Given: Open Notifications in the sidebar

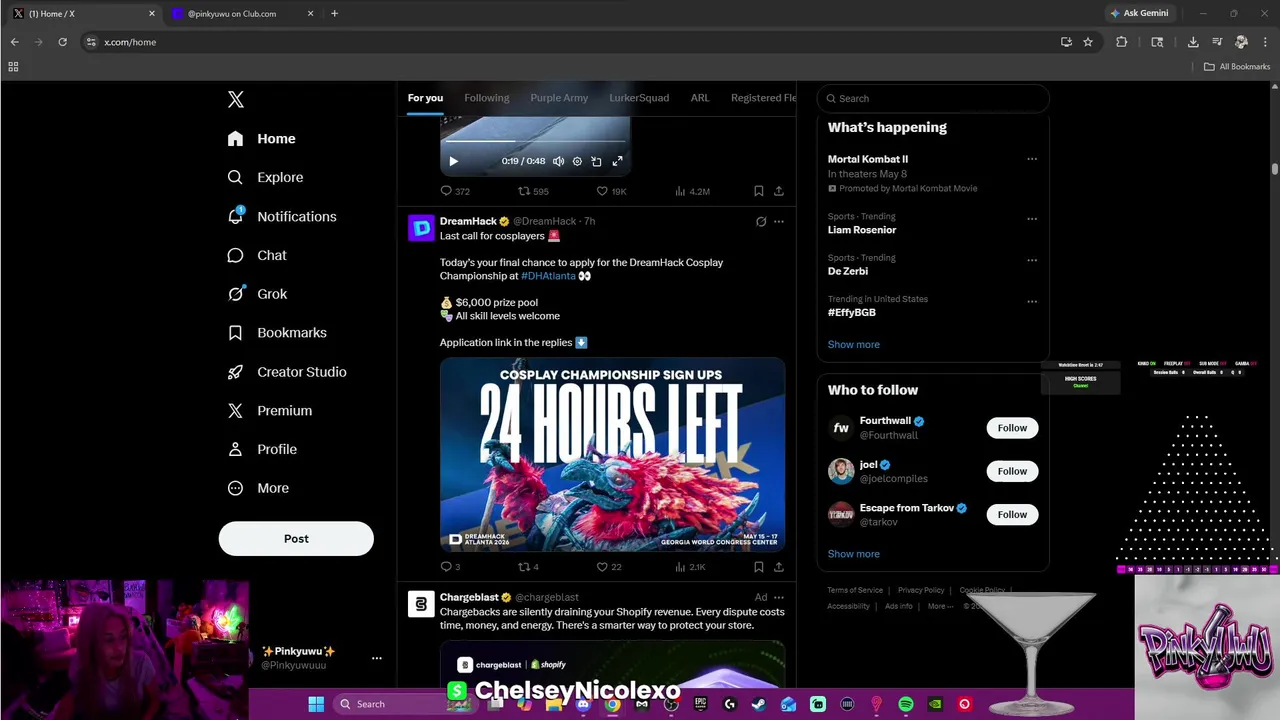Looking at the screenshot, I should [282, 216].
